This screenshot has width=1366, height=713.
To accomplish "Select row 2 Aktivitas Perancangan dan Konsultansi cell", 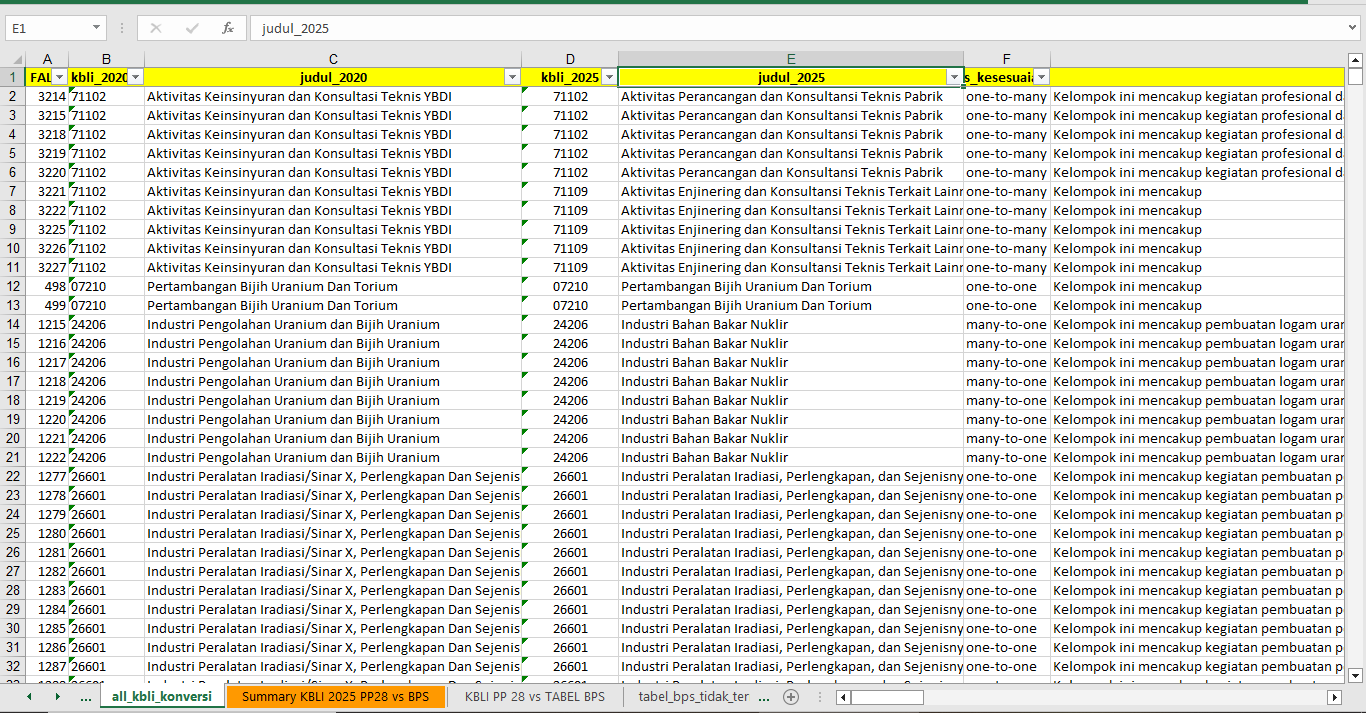I will pos(791,96).
